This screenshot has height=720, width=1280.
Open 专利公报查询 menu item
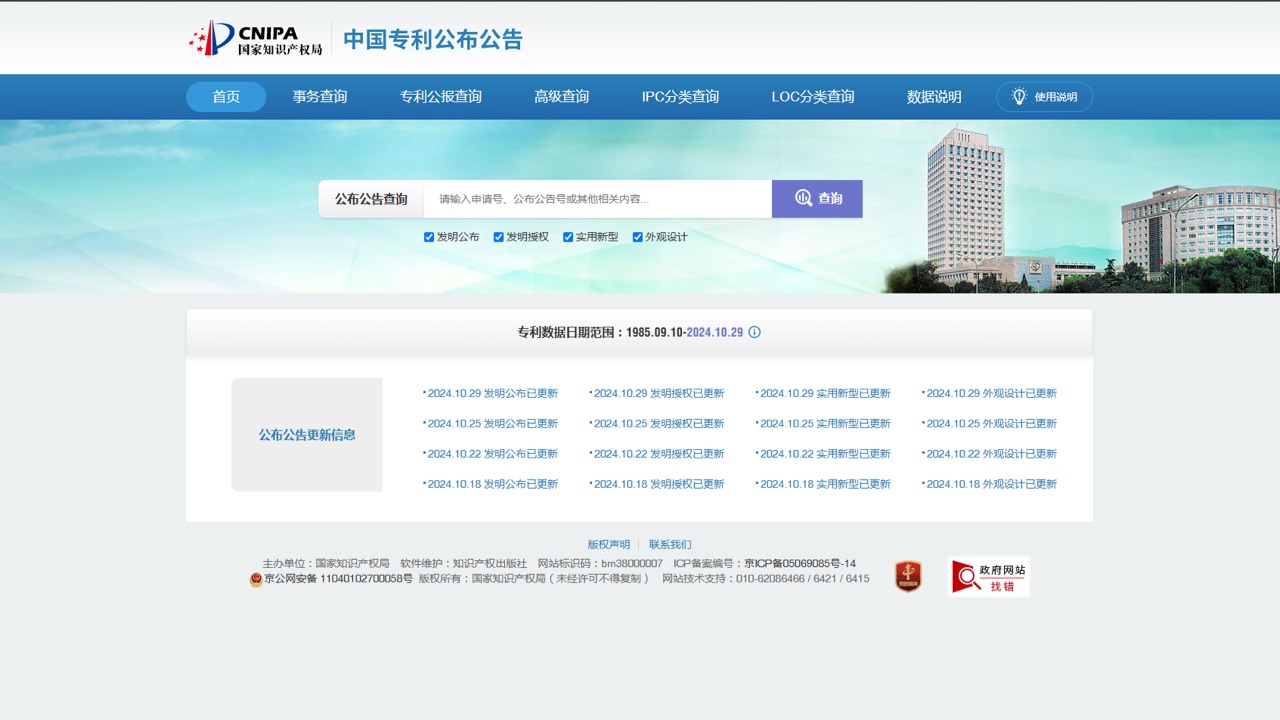[x=441, y=97]
